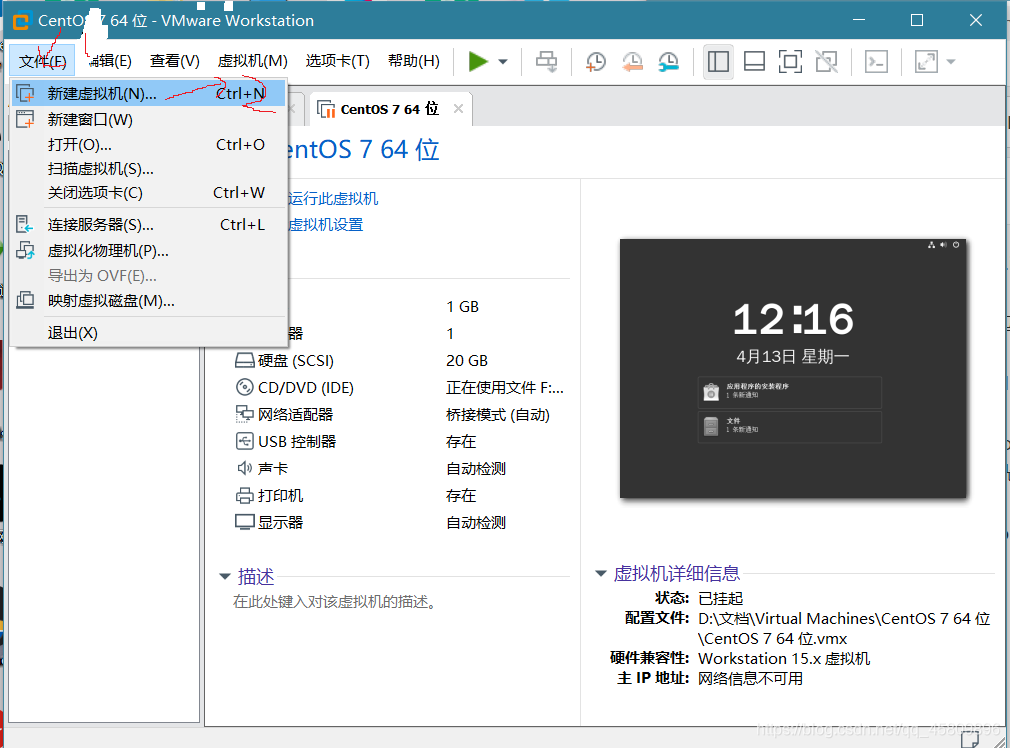The width and height of the screenshot is (1010, 748).
Task: Select the 显示器 device row
Action: [x=401, y=523]
